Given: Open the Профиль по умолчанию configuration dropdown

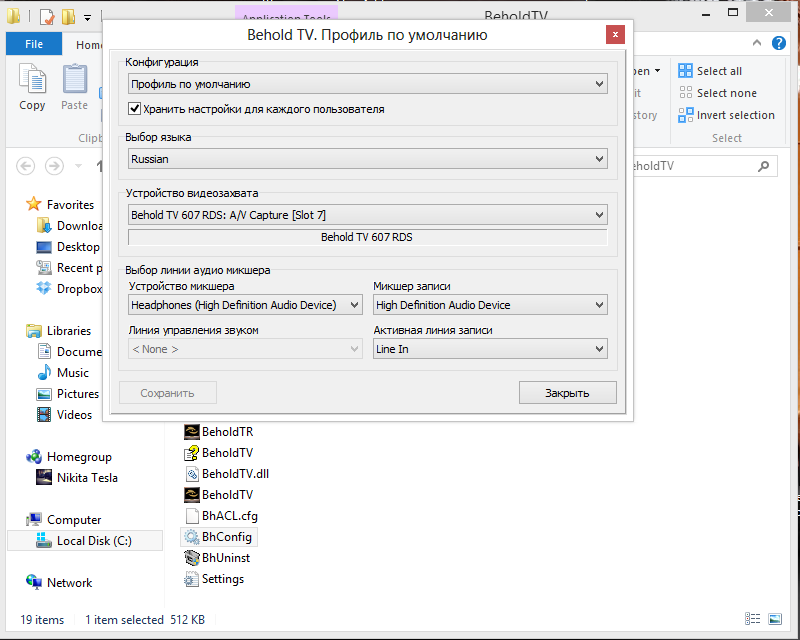Looking at the screenshot, I should pyautogui.click(x=367, y=84).
